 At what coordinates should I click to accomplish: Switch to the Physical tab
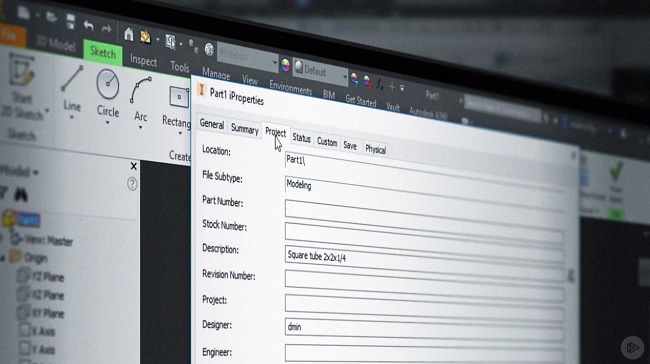pos(376,149)
